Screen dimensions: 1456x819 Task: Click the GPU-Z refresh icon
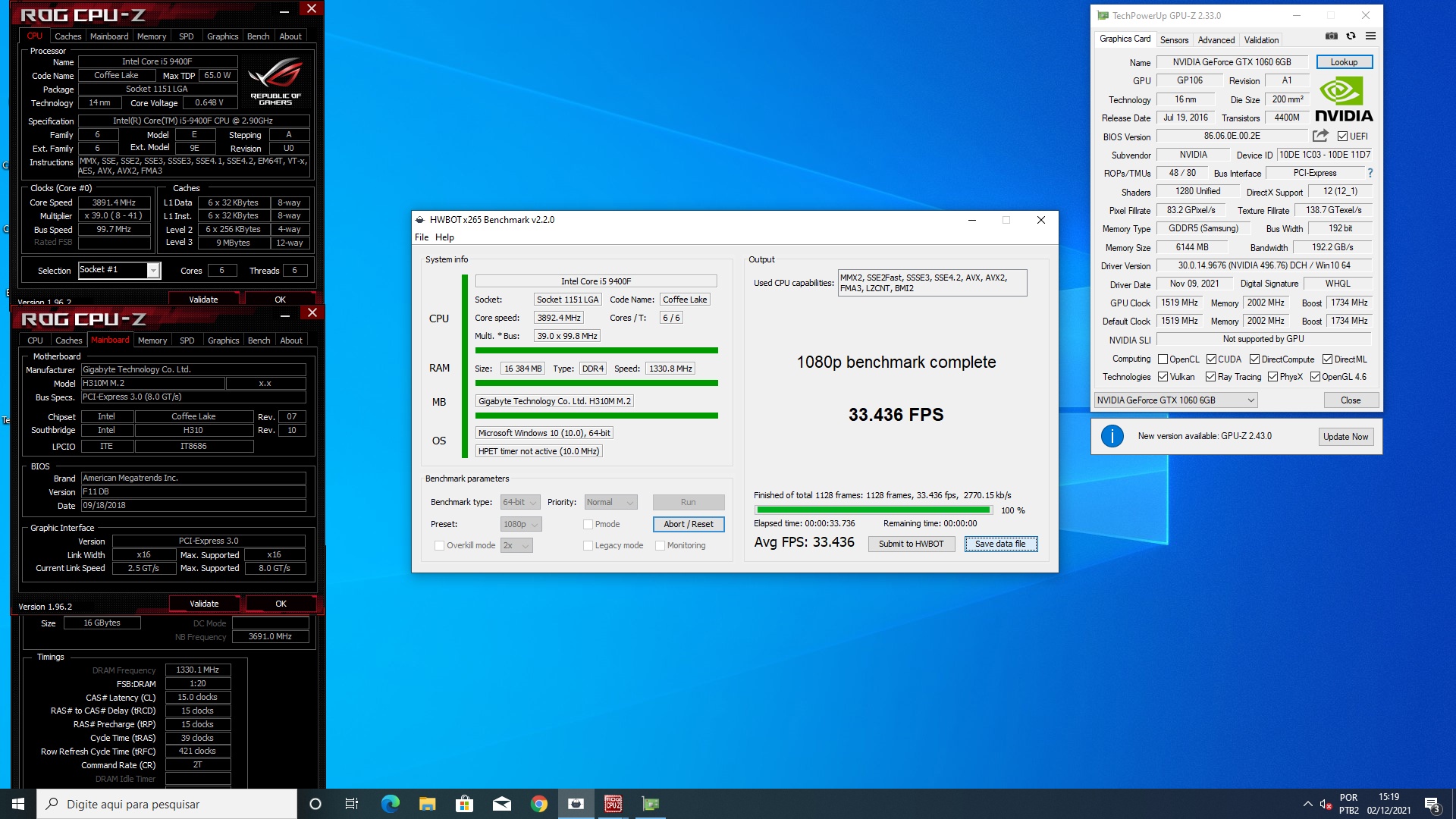click(1351, 36)
